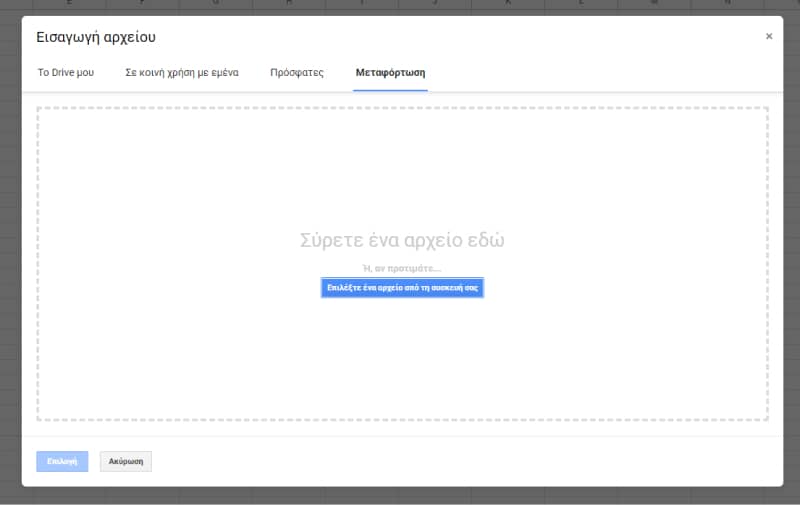Image resolution: width=800 pixels, height=505 pixels.
Task: Click the "Ή, αν προτιμάτε..." text
Action: point(402,268)
